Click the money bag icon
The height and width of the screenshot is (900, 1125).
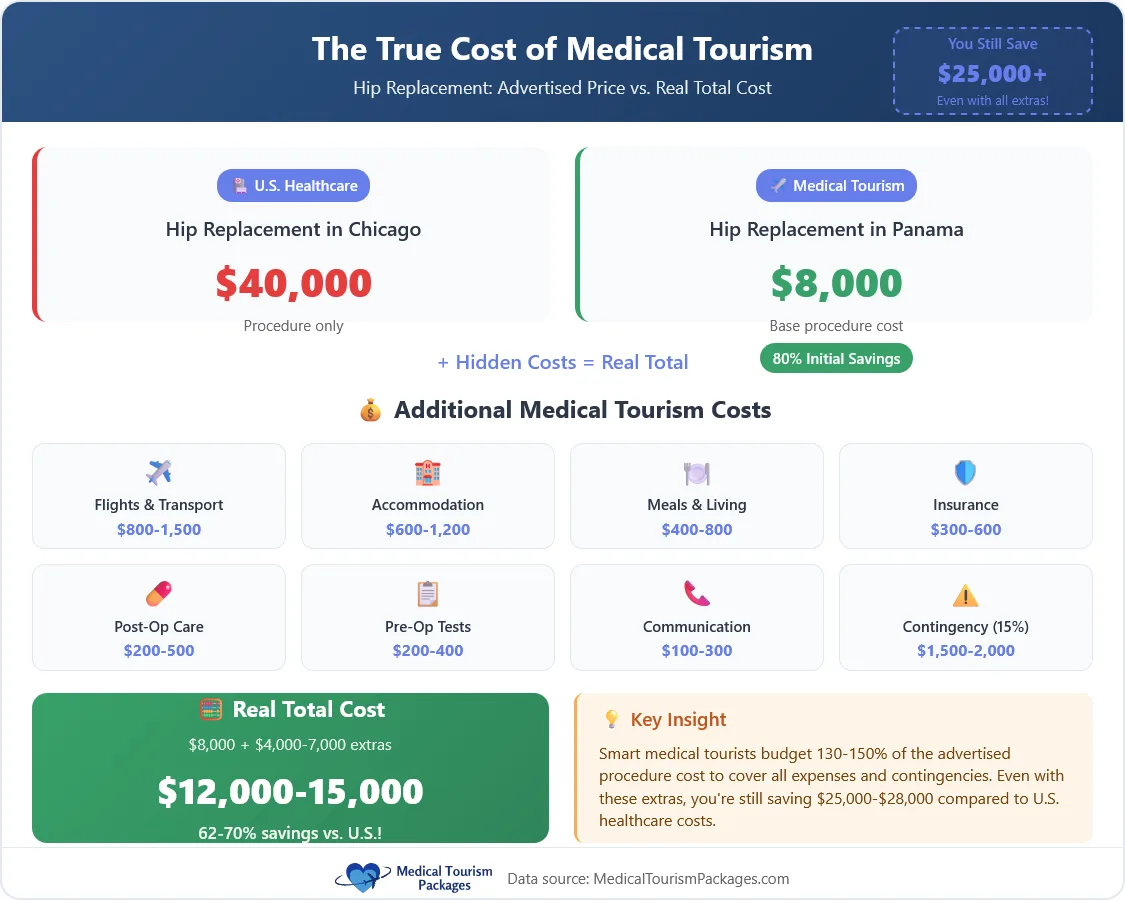(371, 410)
